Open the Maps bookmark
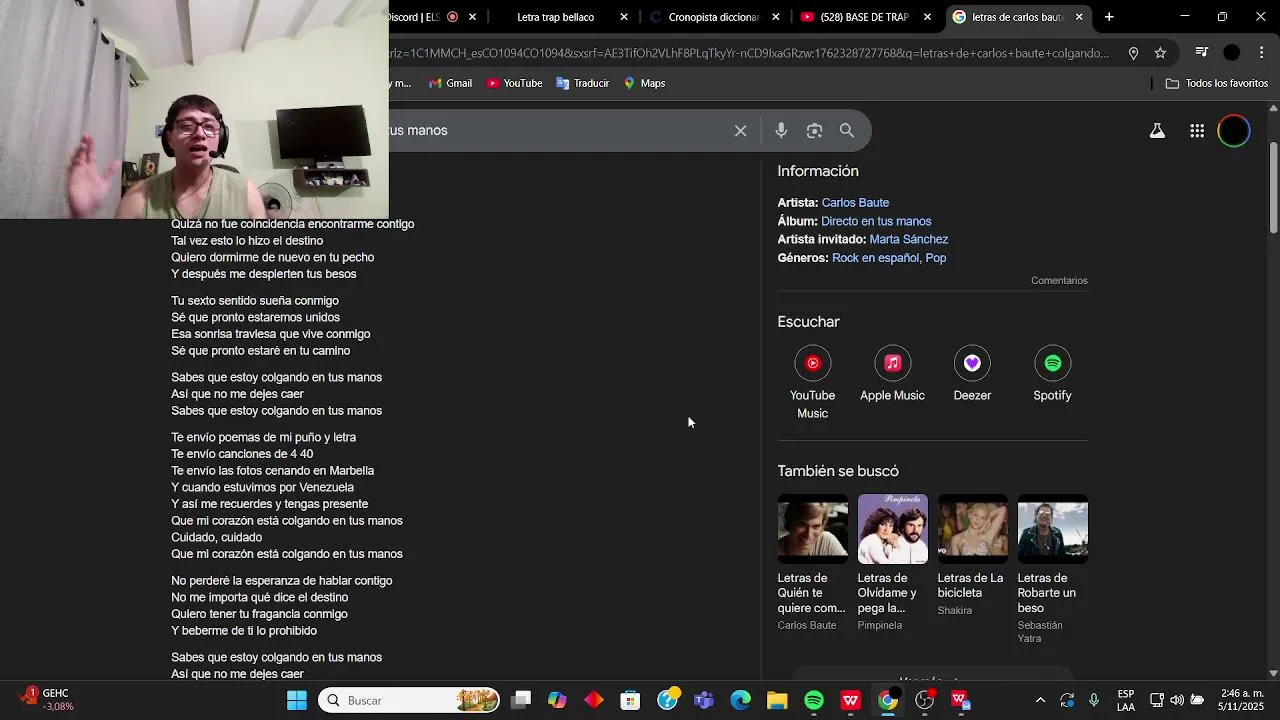The width and height of the screenshot is (1280, 720). pos(644,83)
